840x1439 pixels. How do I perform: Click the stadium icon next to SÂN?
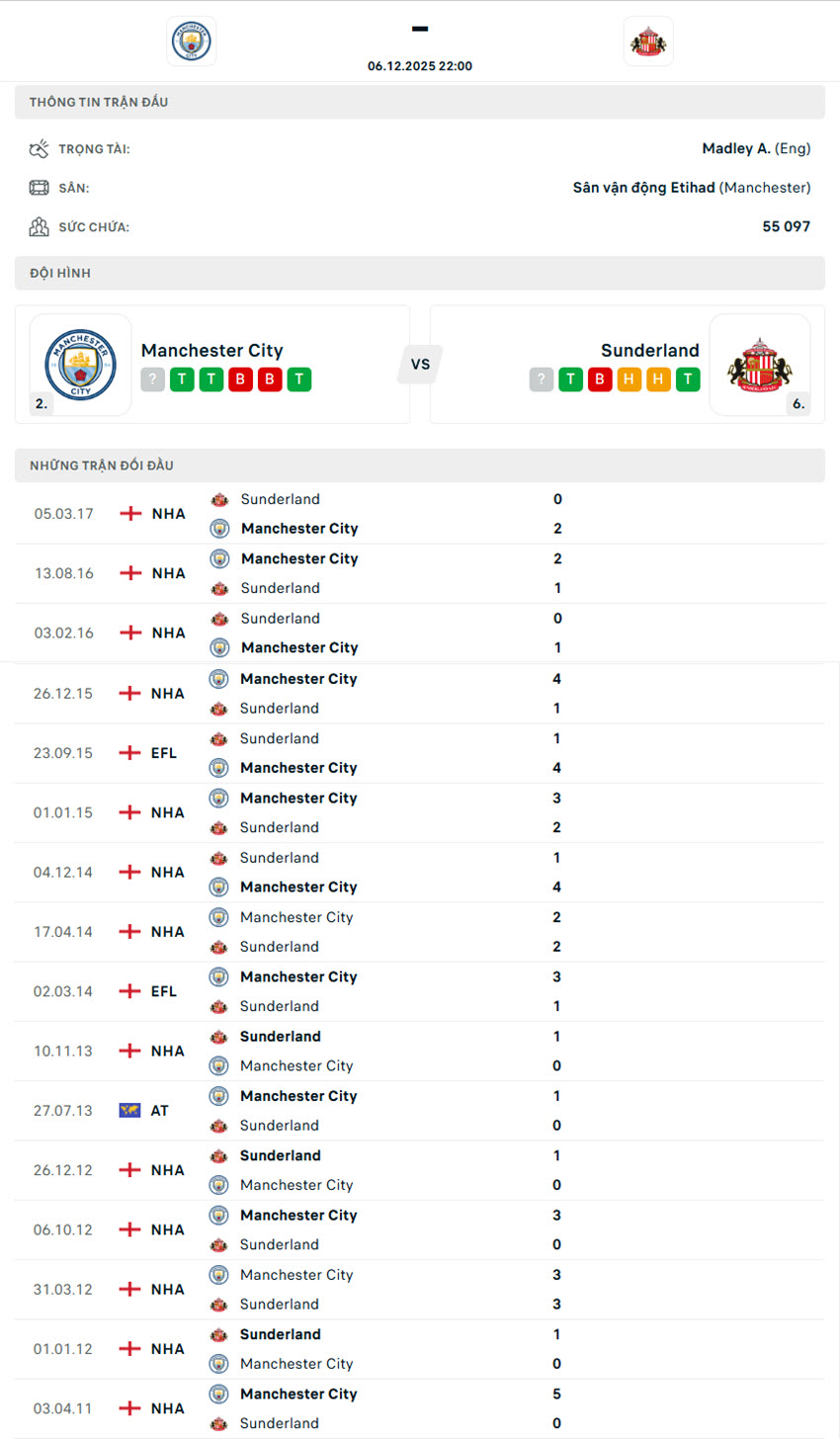[x=38, y=187]
